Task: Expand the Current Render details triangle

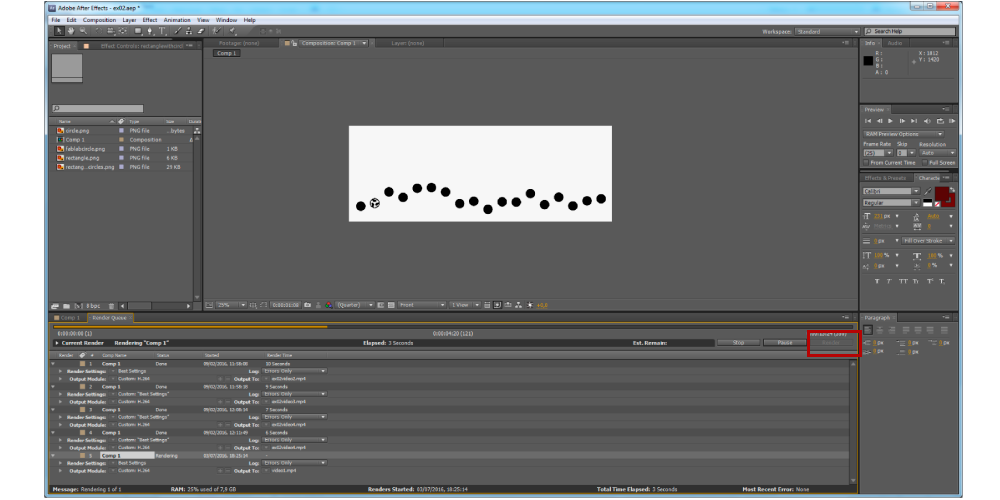Action: pyautogui.click(x=57, y=343)
